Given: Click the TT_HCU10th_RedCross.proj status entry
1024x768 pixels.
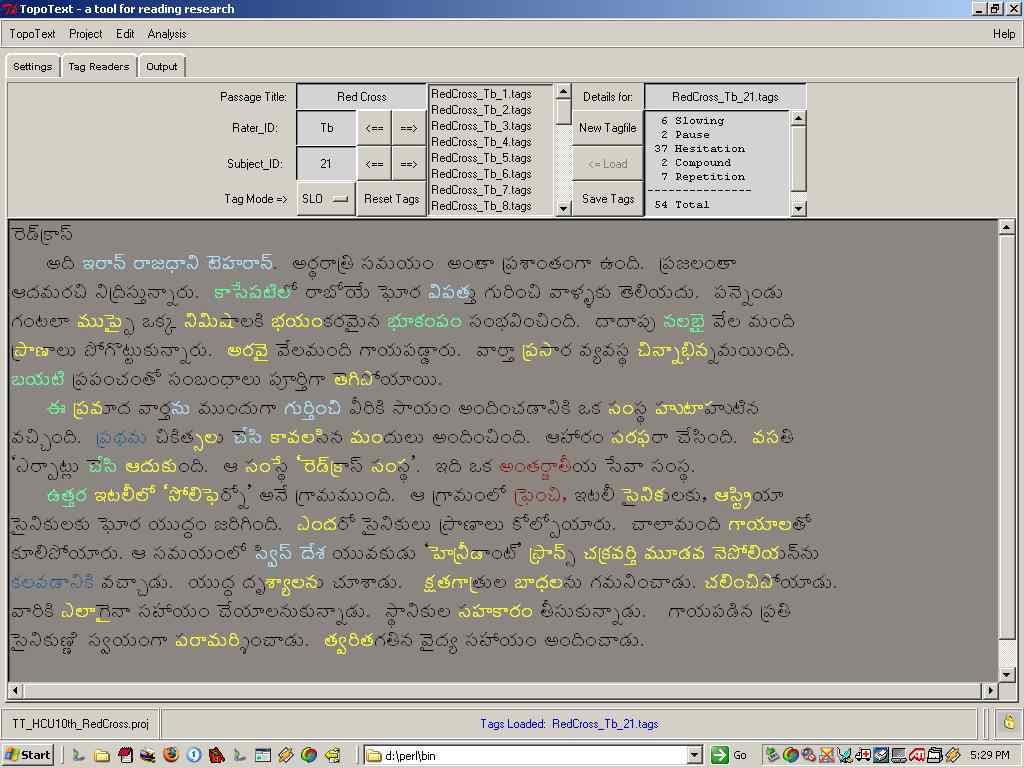Looking at the screenshot, I should coord(81,724).
